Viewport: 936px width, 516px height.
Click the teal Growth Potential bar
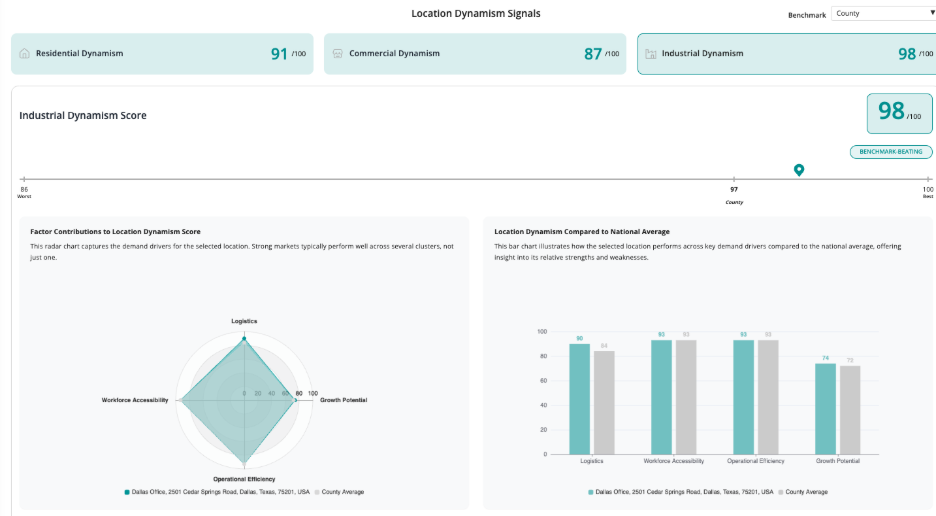(825, 408)
